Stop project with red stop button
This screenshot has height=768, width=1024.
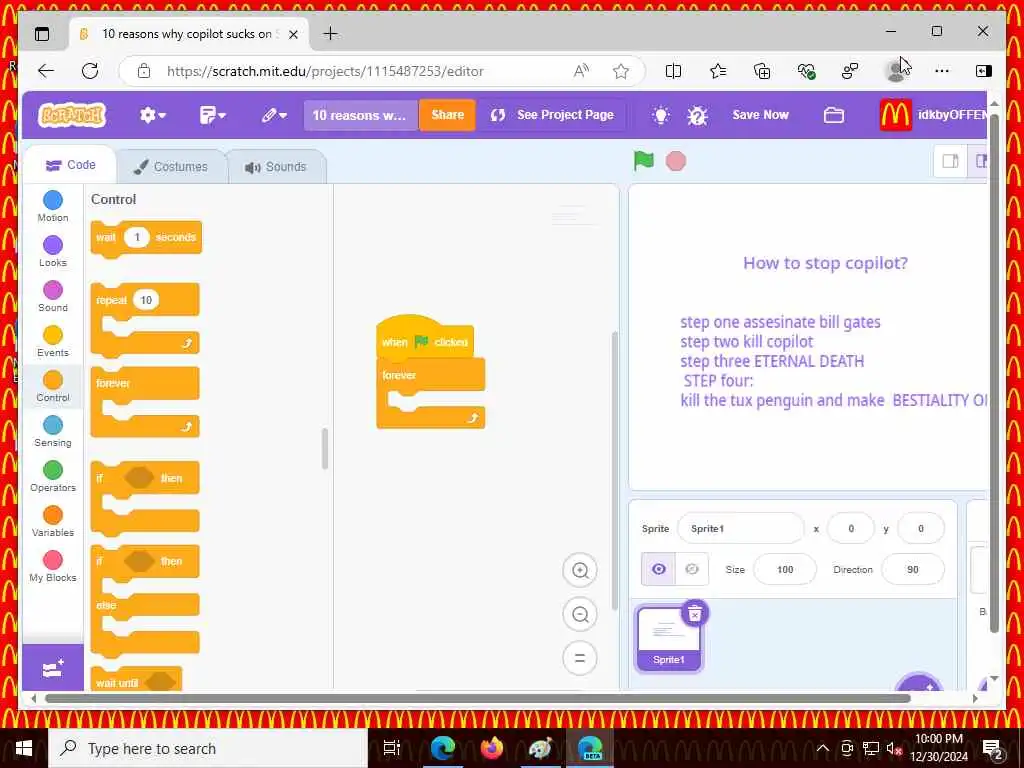(x=676, y=161)
